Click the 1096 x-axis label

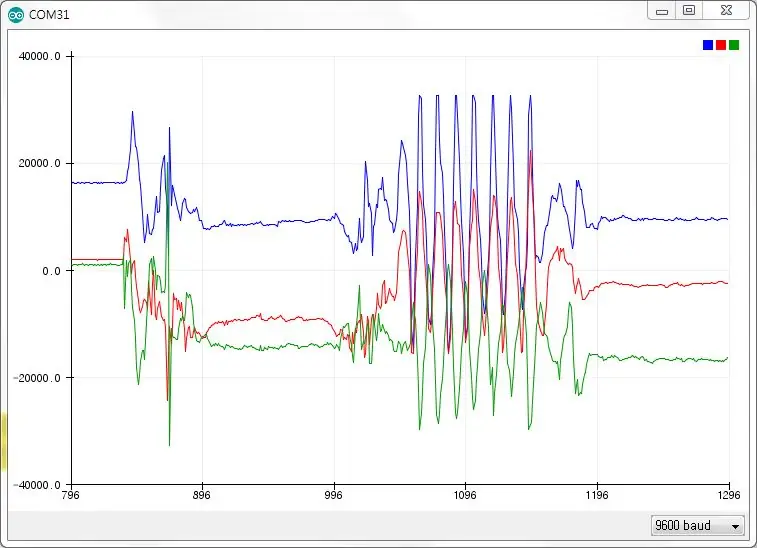[x=465, y=495]
